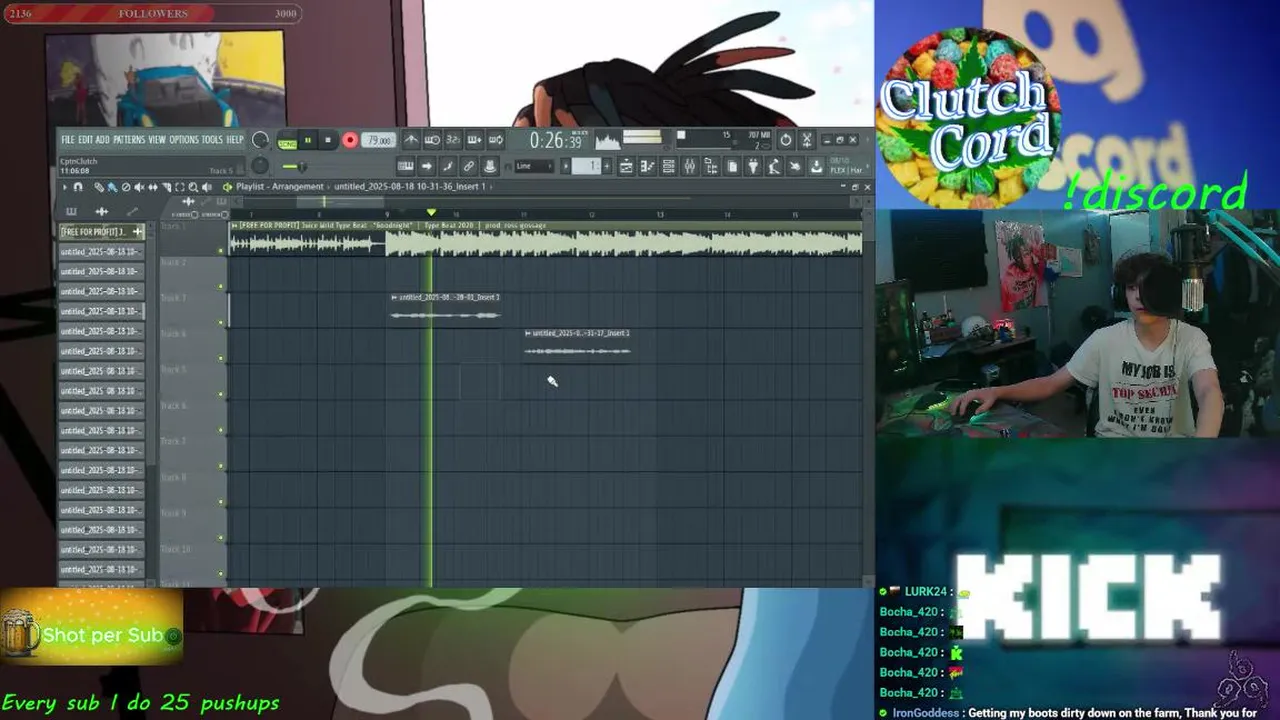Open the OPTIONS menu
The height and width of the screenshot is (720, 1280).
[185, 139]
